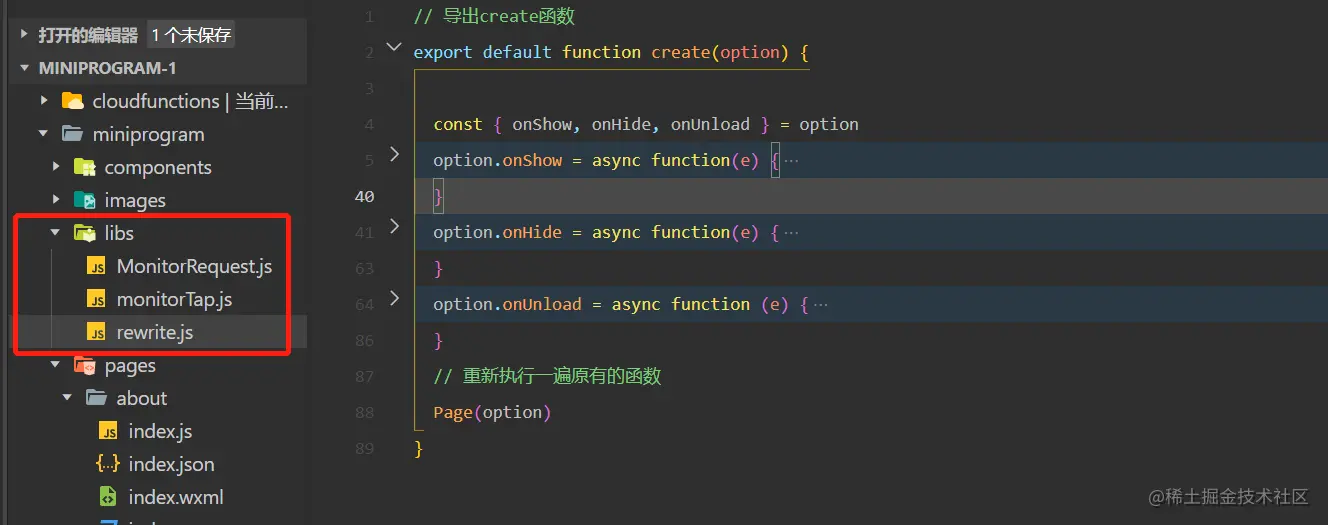Unfold the onShow function arrow at line 5
This screenshot has width=1328, height=525.
point(394,155)
